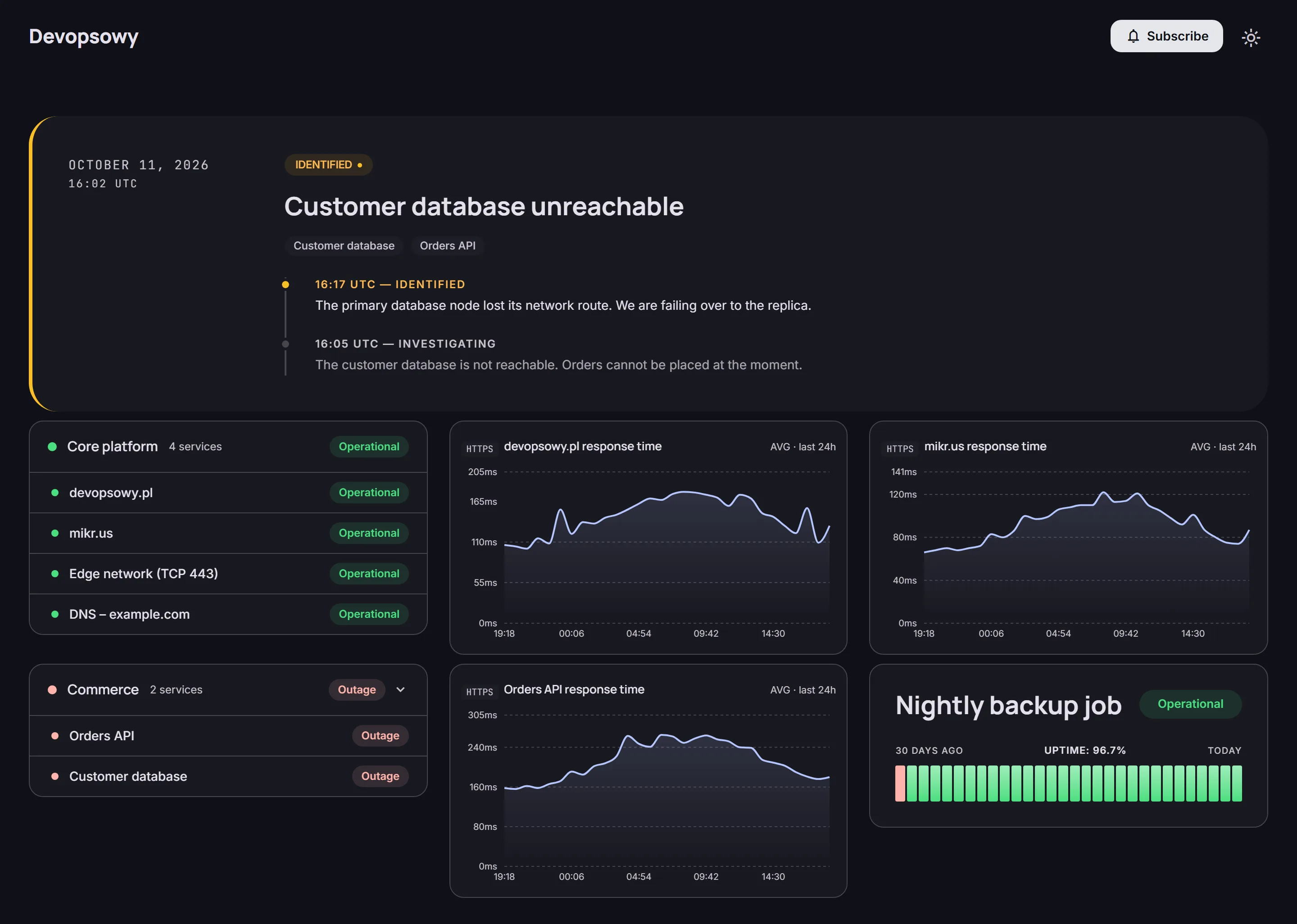Click the Core platform group header
The image size is (1297, 924).
pos(228,447)
